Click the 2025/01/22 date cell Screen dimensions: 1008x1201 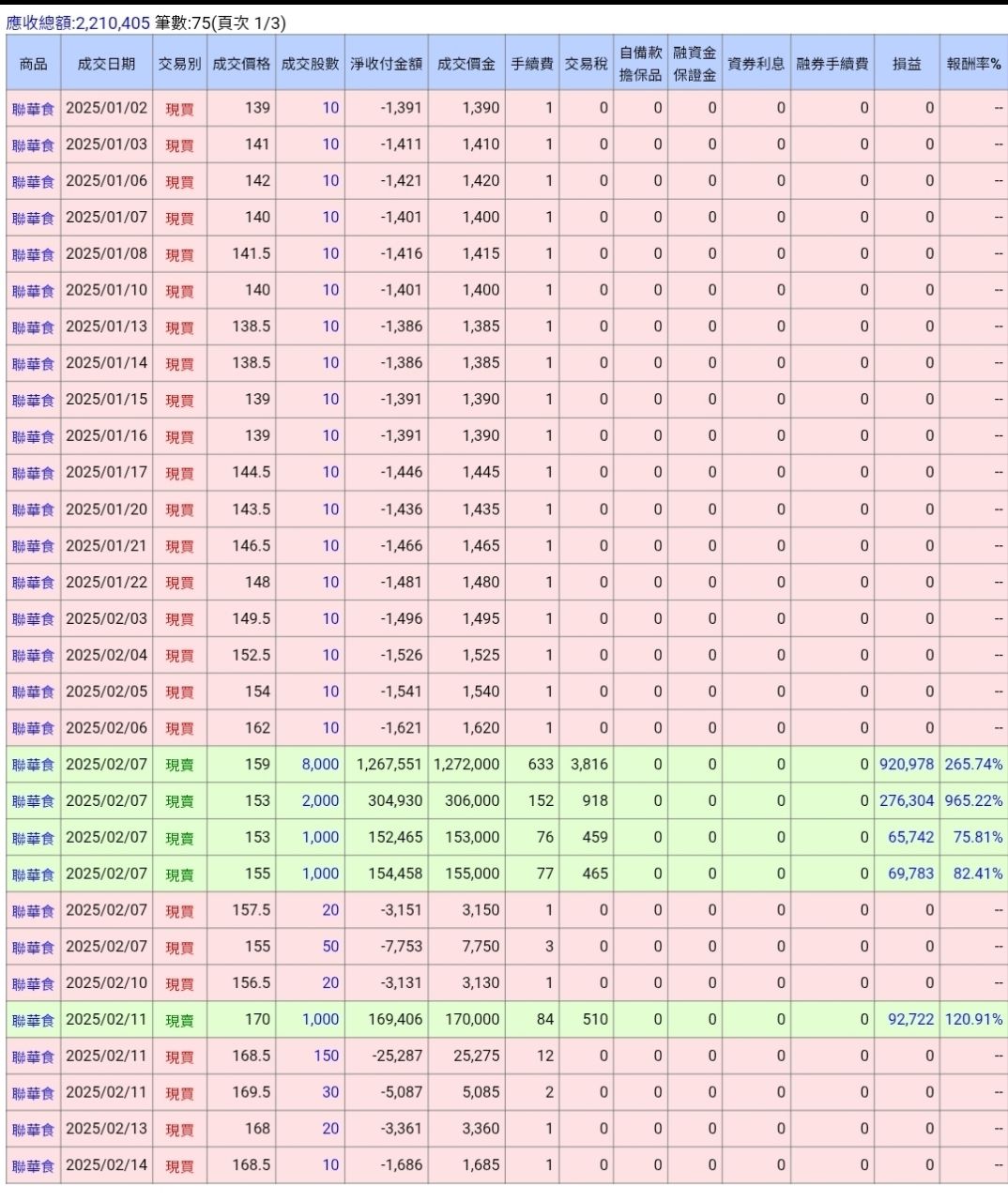pos(106,583)
